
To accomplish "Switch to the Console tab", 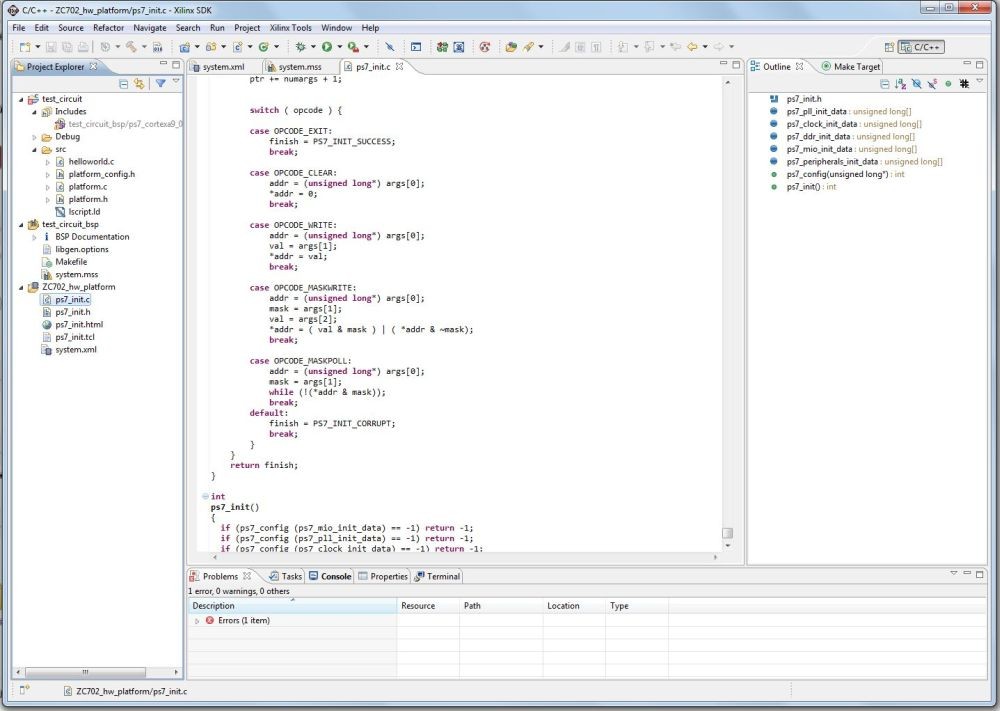I will pyautogui.click(x=330, y=576).
